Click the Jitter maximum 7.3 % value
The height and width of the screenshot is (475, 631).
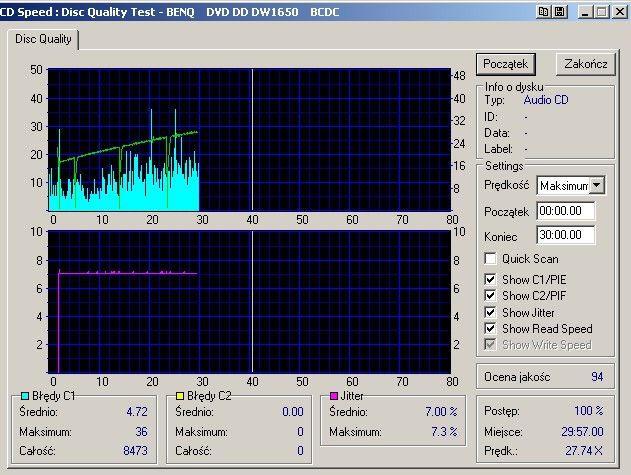point(444,432)
